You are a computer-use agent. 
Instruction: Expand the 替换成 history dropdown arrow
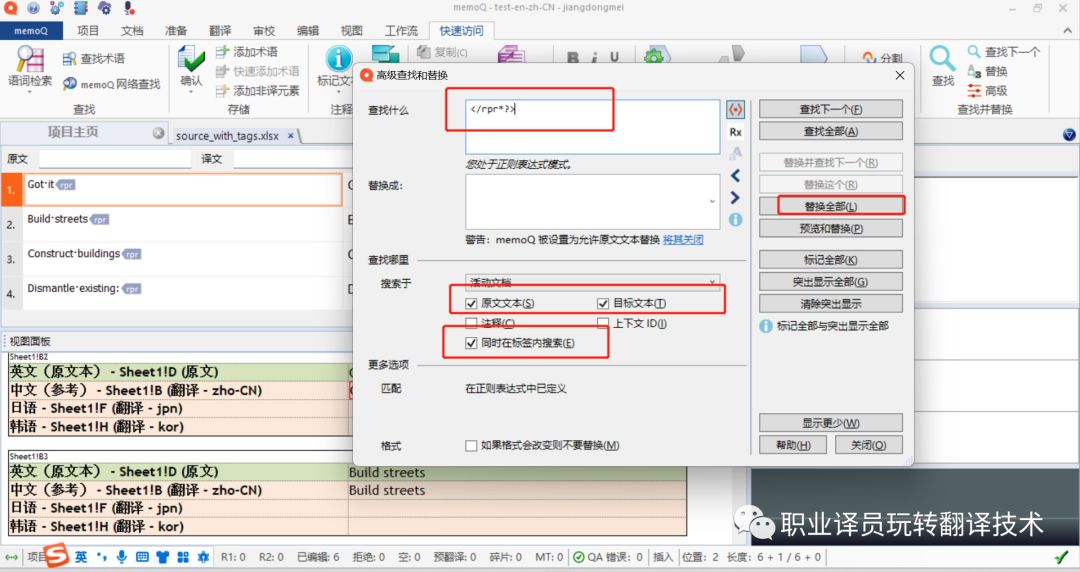[x=712, y=201]
